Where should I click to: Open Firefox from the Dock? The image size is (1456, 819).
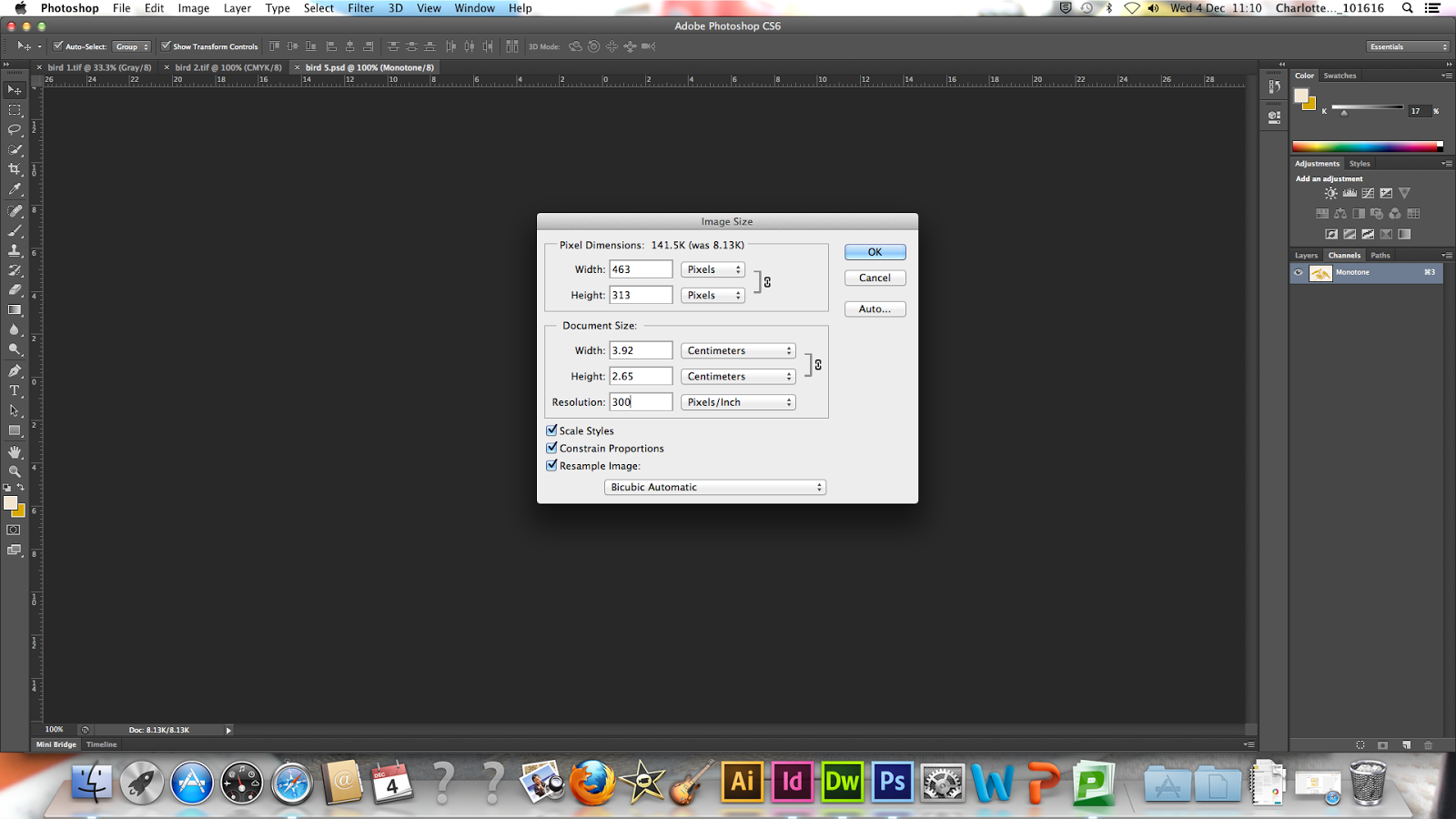(x=592, y=782)
